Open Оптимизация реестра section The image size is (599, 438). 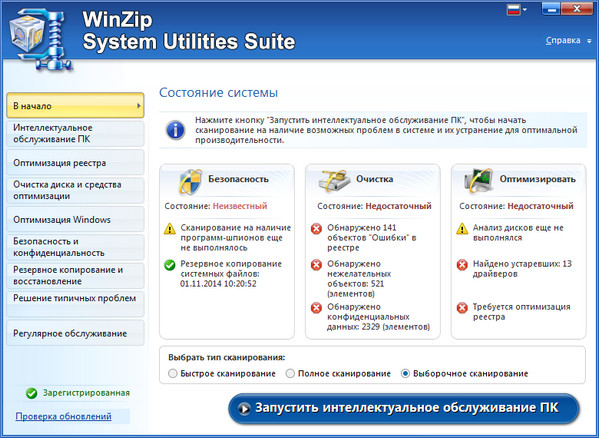click(x=75, y=163)
